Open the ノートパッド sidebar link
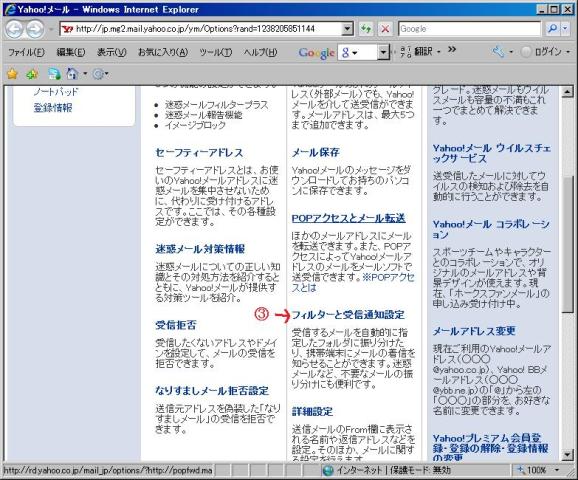 tap(56, 91)
